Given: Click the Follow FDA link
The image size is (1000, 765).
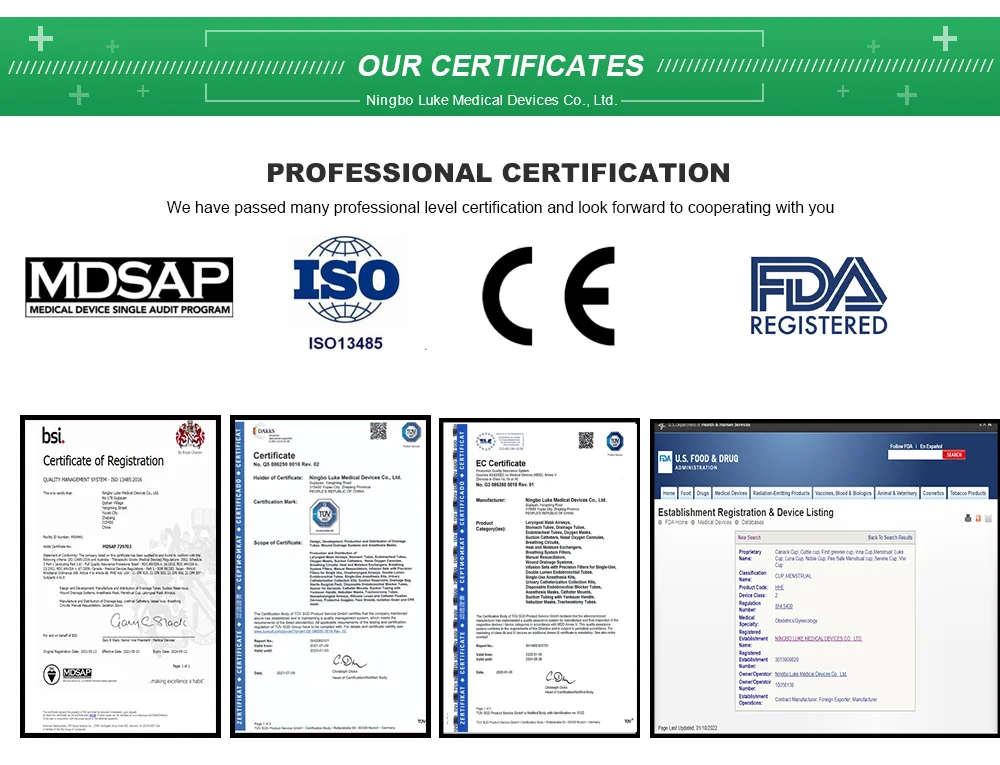Looking at the screenshot, I should [901, 446].
